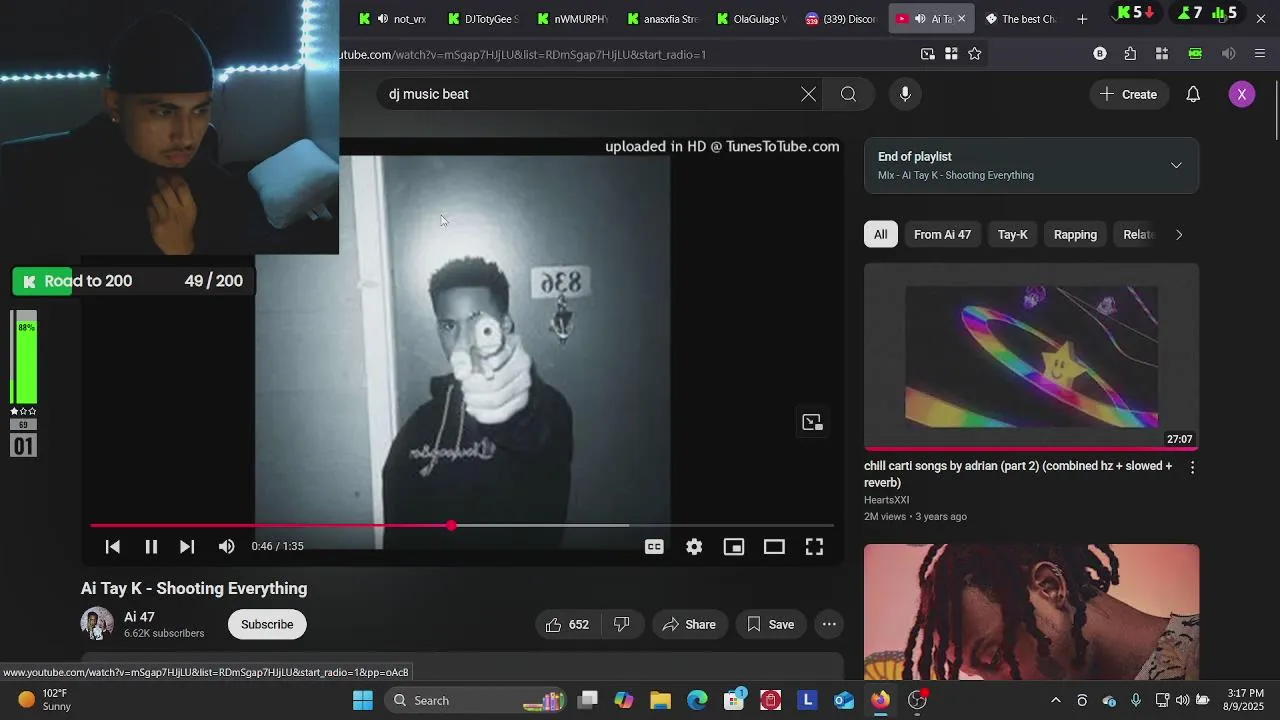
Task: Open the 'chill carti songs by adrian' title link
Action: click(x=1018, y=474)
